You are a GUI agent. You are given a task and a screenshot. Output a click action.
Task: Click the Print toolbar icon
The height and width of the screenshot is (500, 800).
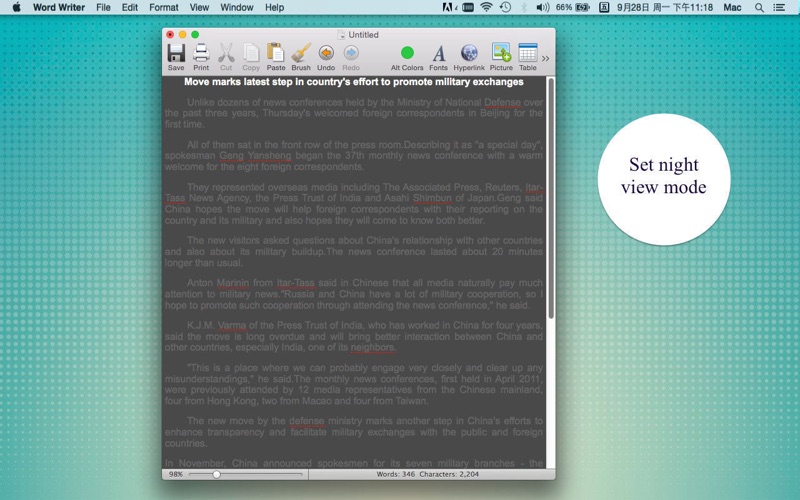point(201,53)
